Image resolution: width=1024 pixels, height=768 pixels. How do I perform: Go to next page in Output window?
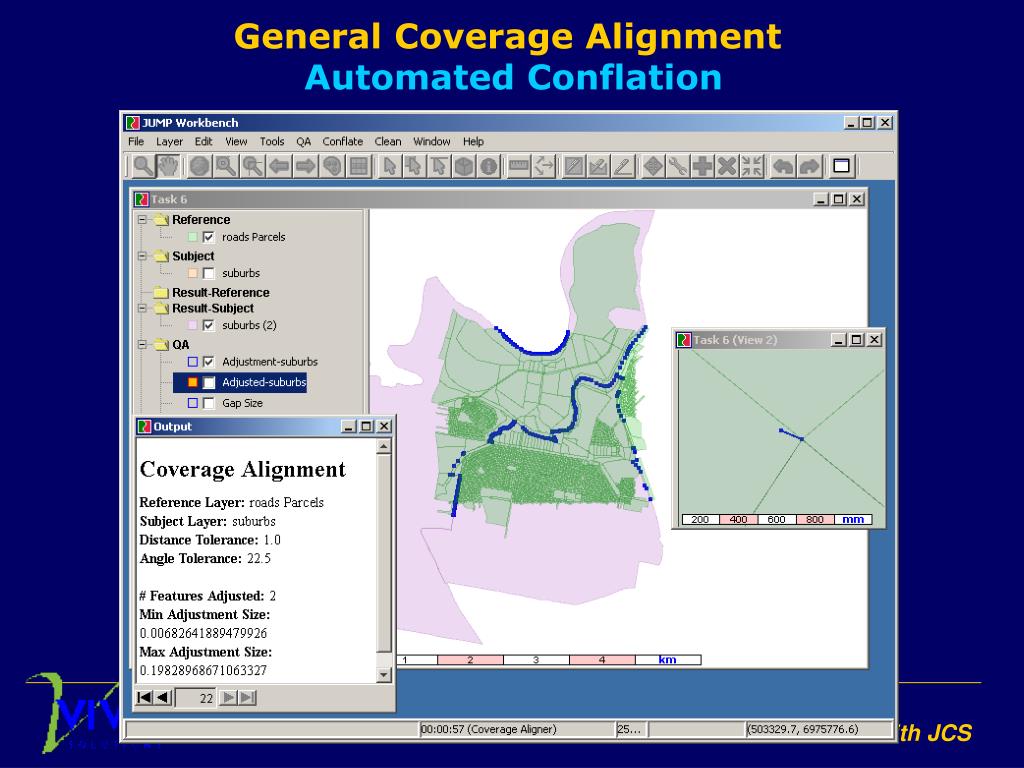[229, 697]
